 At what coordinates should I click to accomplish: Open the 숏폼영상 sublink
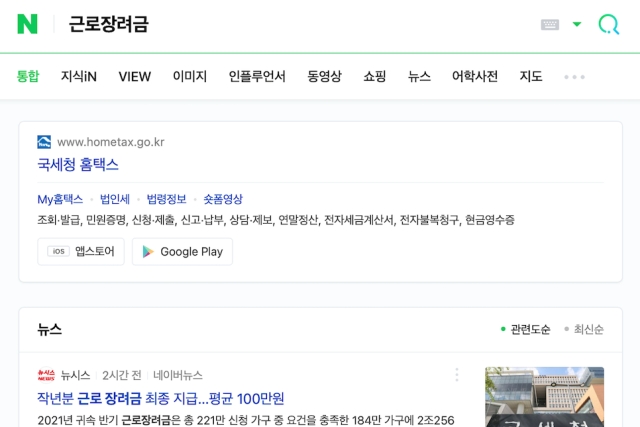pyautogui.click(x=223, y=199)
